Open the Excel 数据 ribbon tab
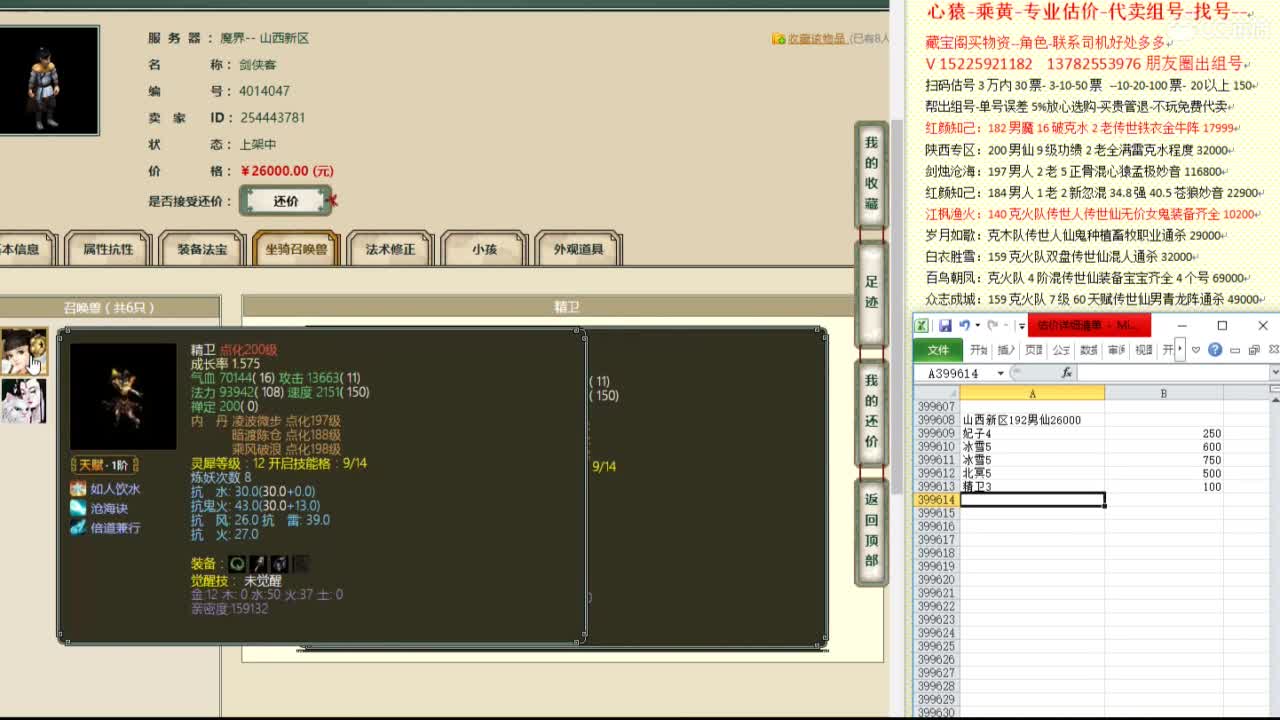The height and width of the screenshot is (720, 1280). click(x=1090, y=350)
